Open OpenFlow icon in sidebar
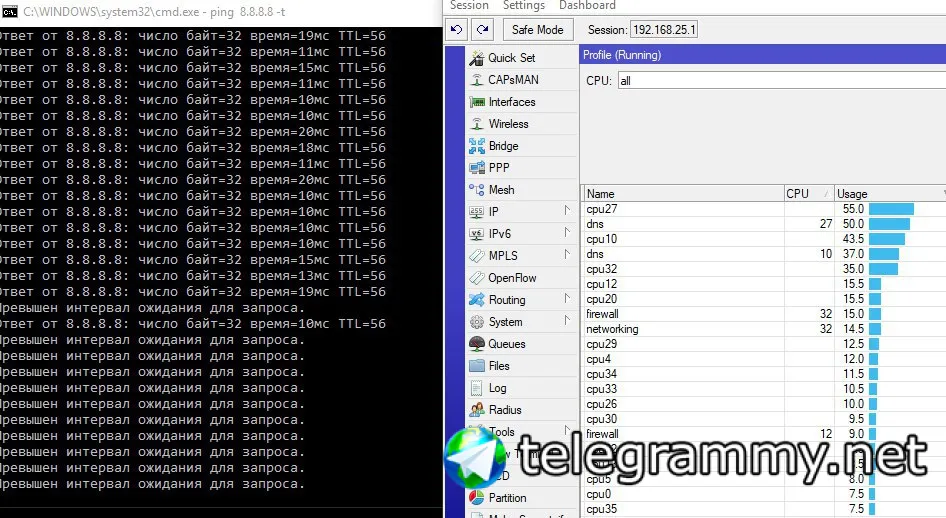 pyautogui.click(x=477, y=278)
